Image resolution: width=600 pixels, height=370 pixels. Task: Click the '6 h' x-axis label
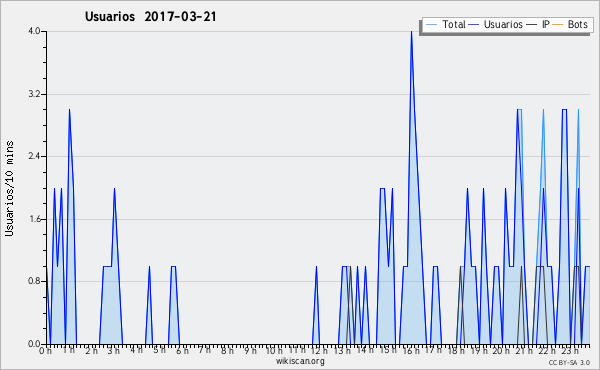click(182, 351)
